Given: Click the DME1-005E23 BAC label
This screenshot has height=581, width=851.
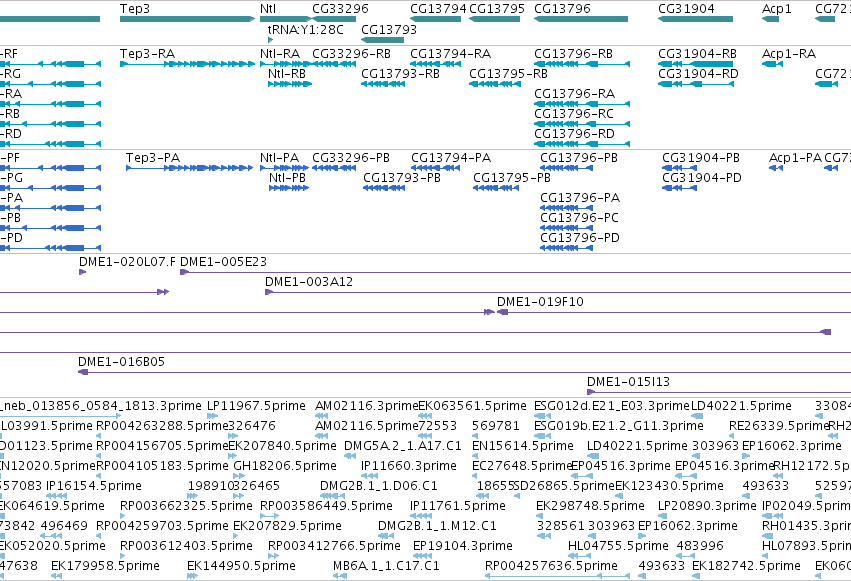Looking at the screenshot, I should click(224, 262).
